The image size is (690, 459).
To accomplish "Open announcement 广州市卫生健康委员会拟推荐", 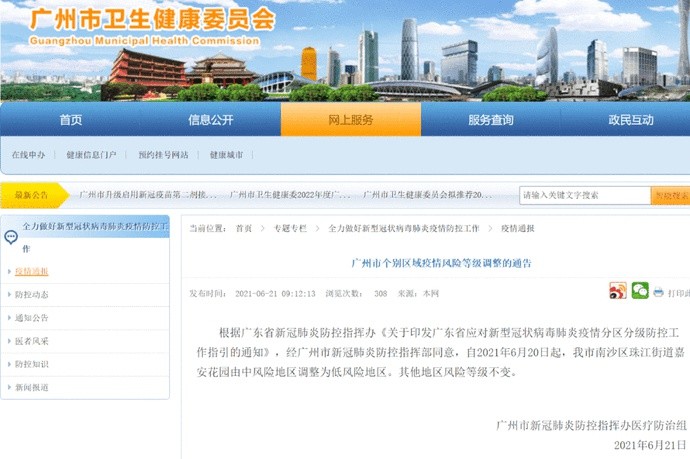I will (428, 195).
